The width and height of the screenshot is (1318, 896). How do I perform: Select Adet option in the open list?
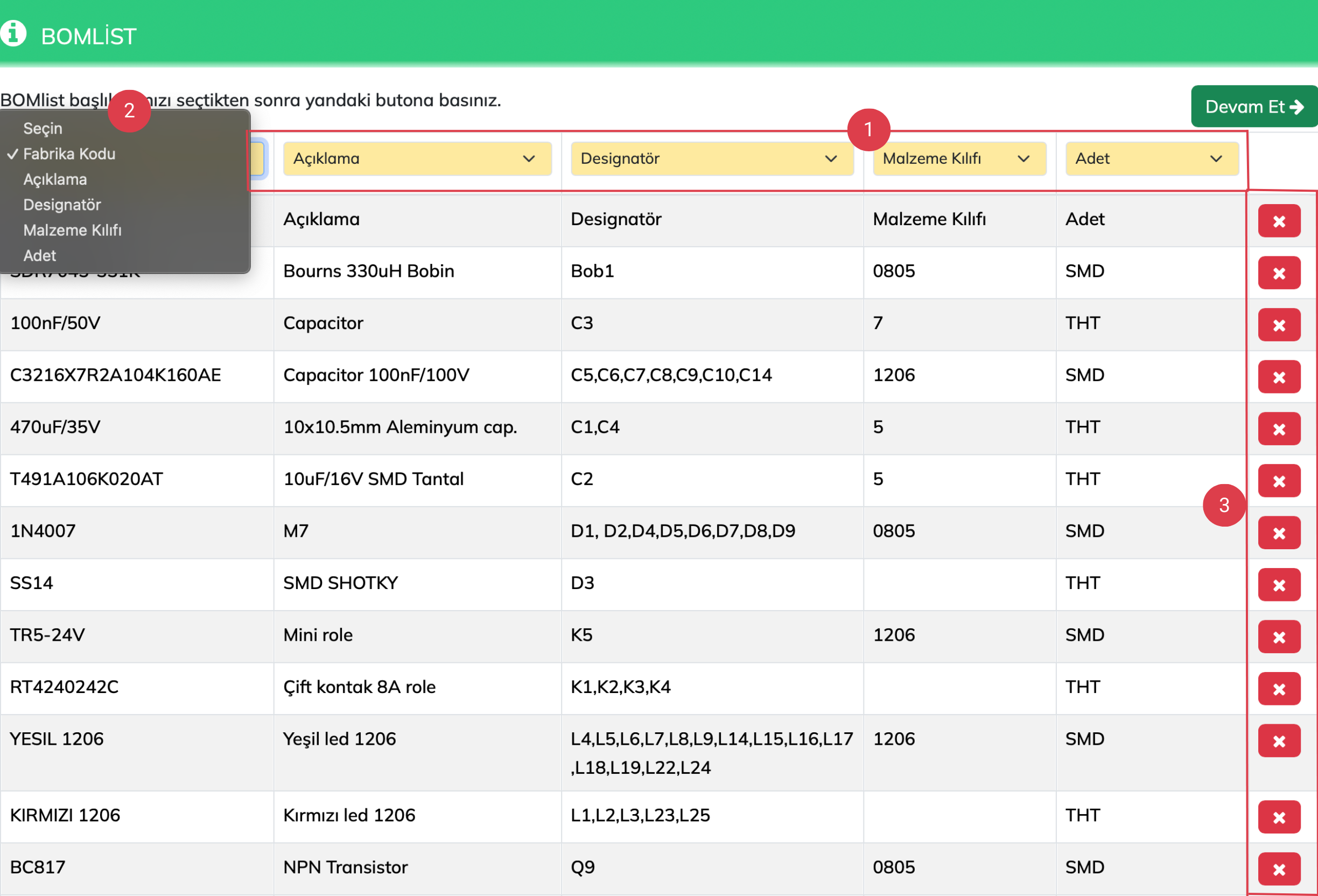(x=40, y=256)
